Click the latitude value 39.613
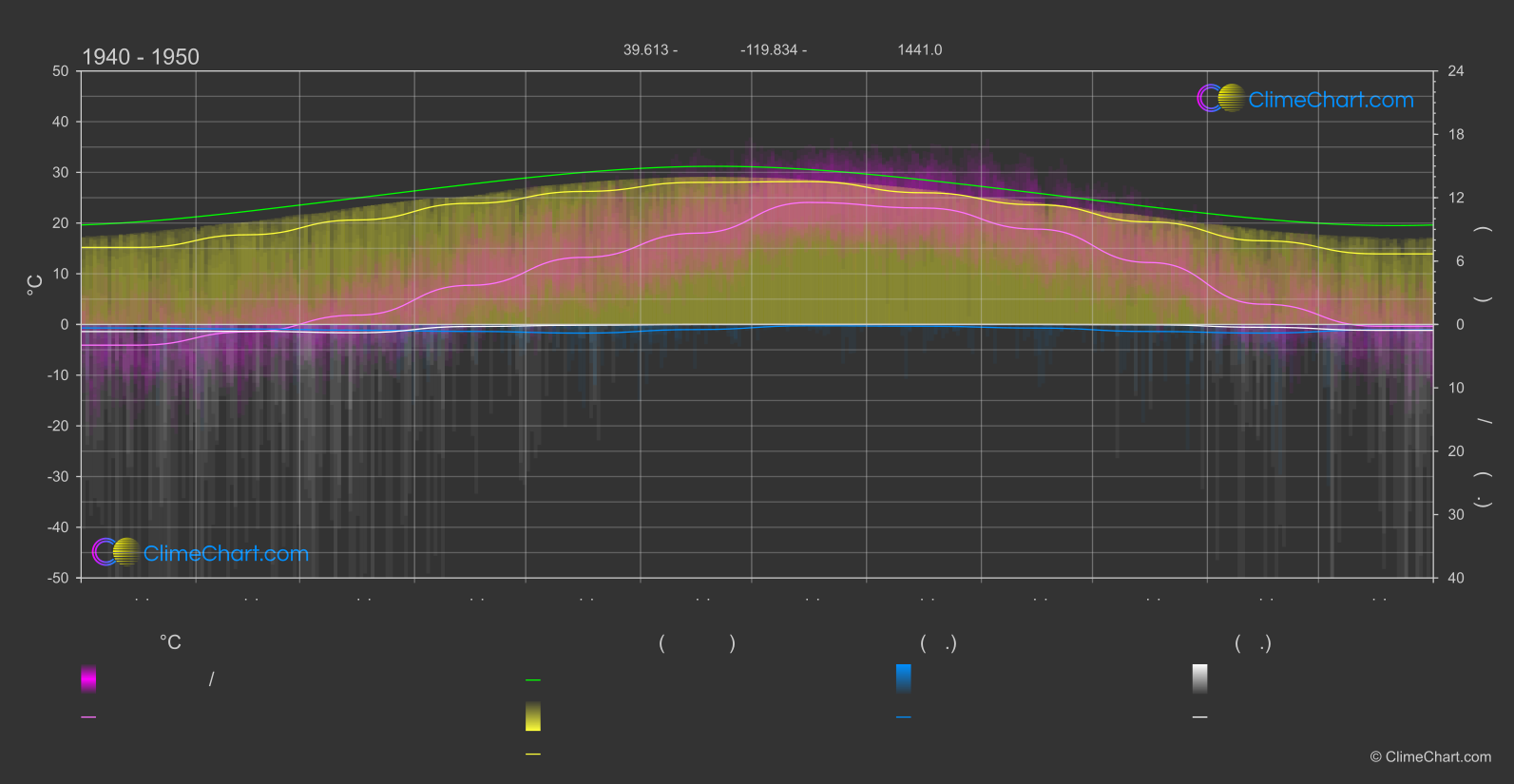Screen dimensions: 1514x784 tap(646, 49)
